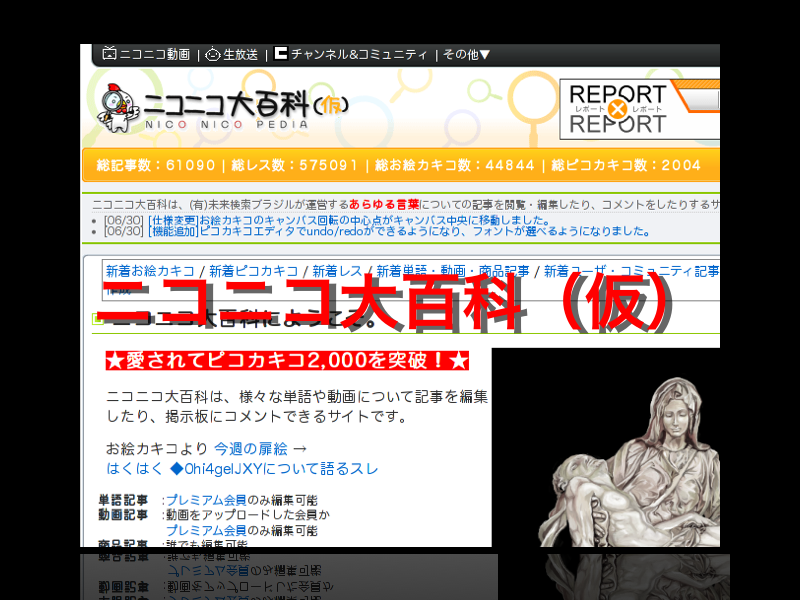Select the 新着ピコカキコ tab
The height and width of the screenshot is (600, 800).
[254, 271]
